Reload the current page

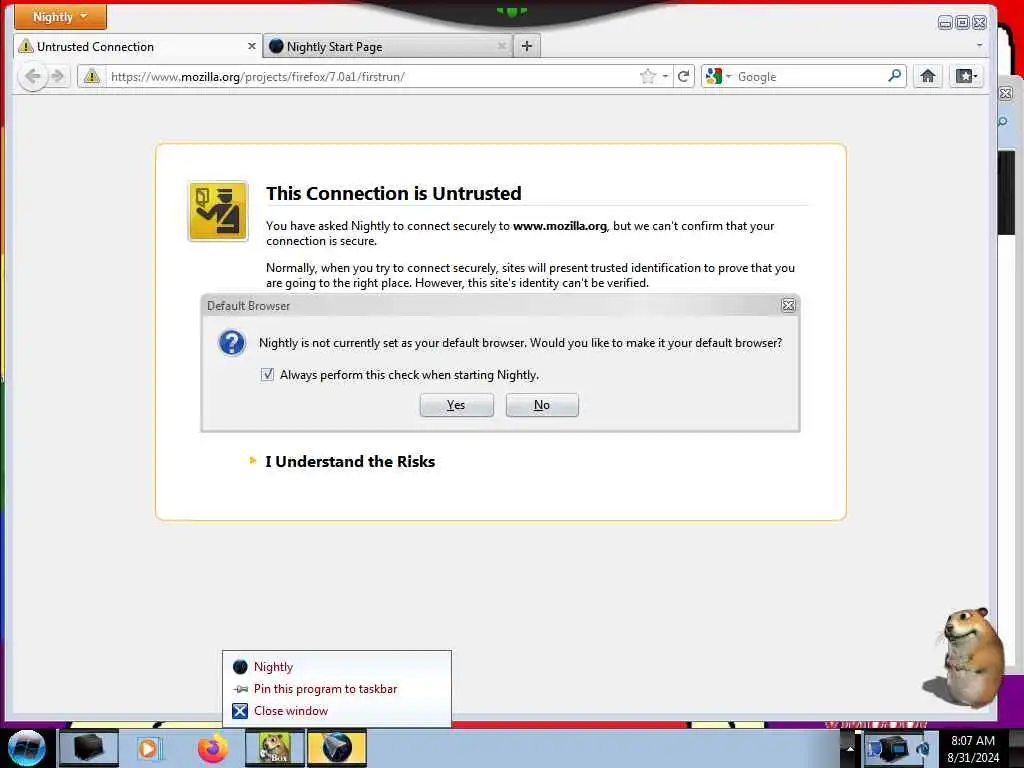coord(684,76)
